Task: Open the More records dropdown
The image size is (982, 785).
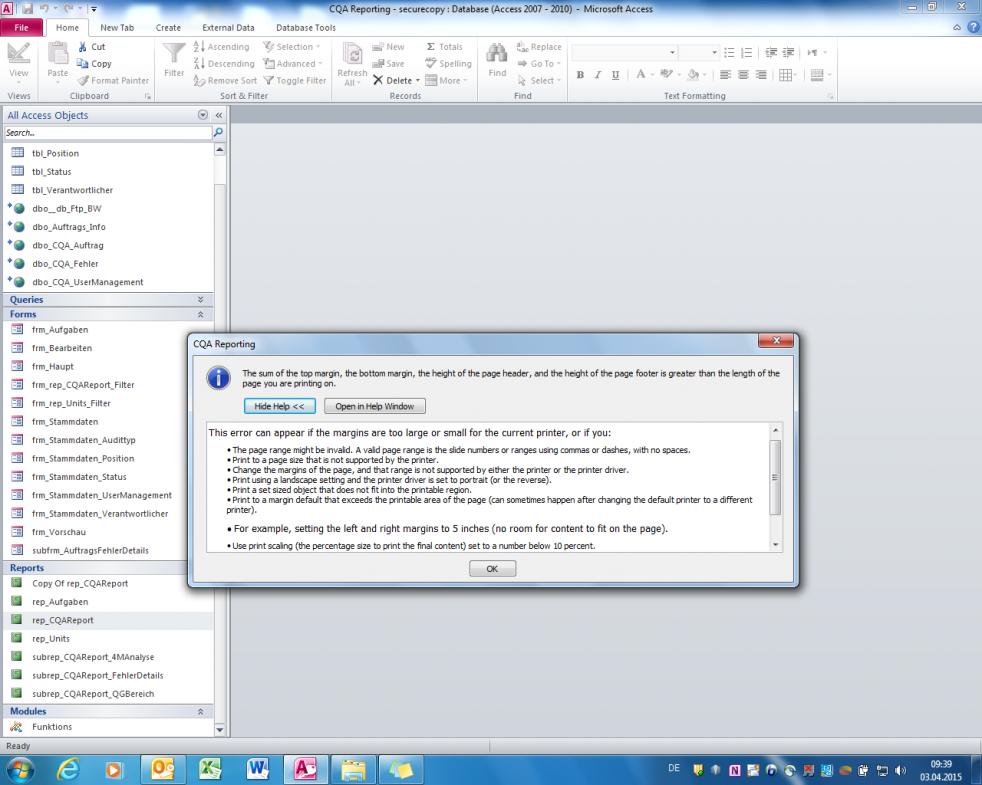Action: tap(447, 80)
